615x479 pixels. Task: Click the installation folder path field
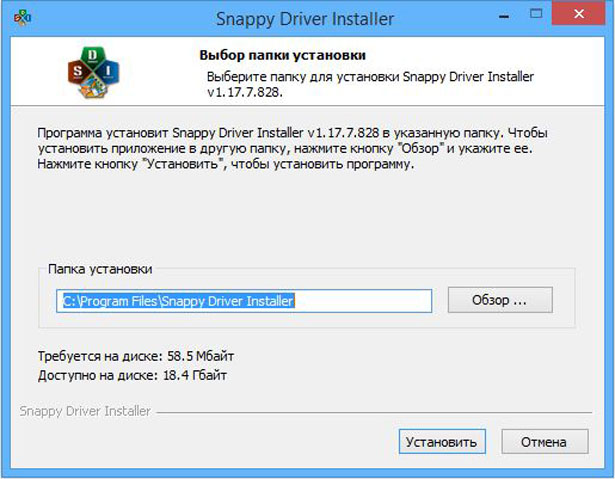click(x=244, y=300)
